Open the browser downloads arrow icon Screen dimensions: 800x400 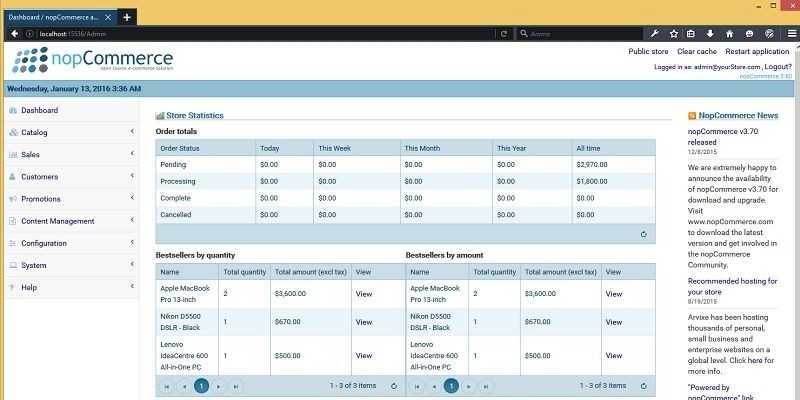[x=710, y=33]
